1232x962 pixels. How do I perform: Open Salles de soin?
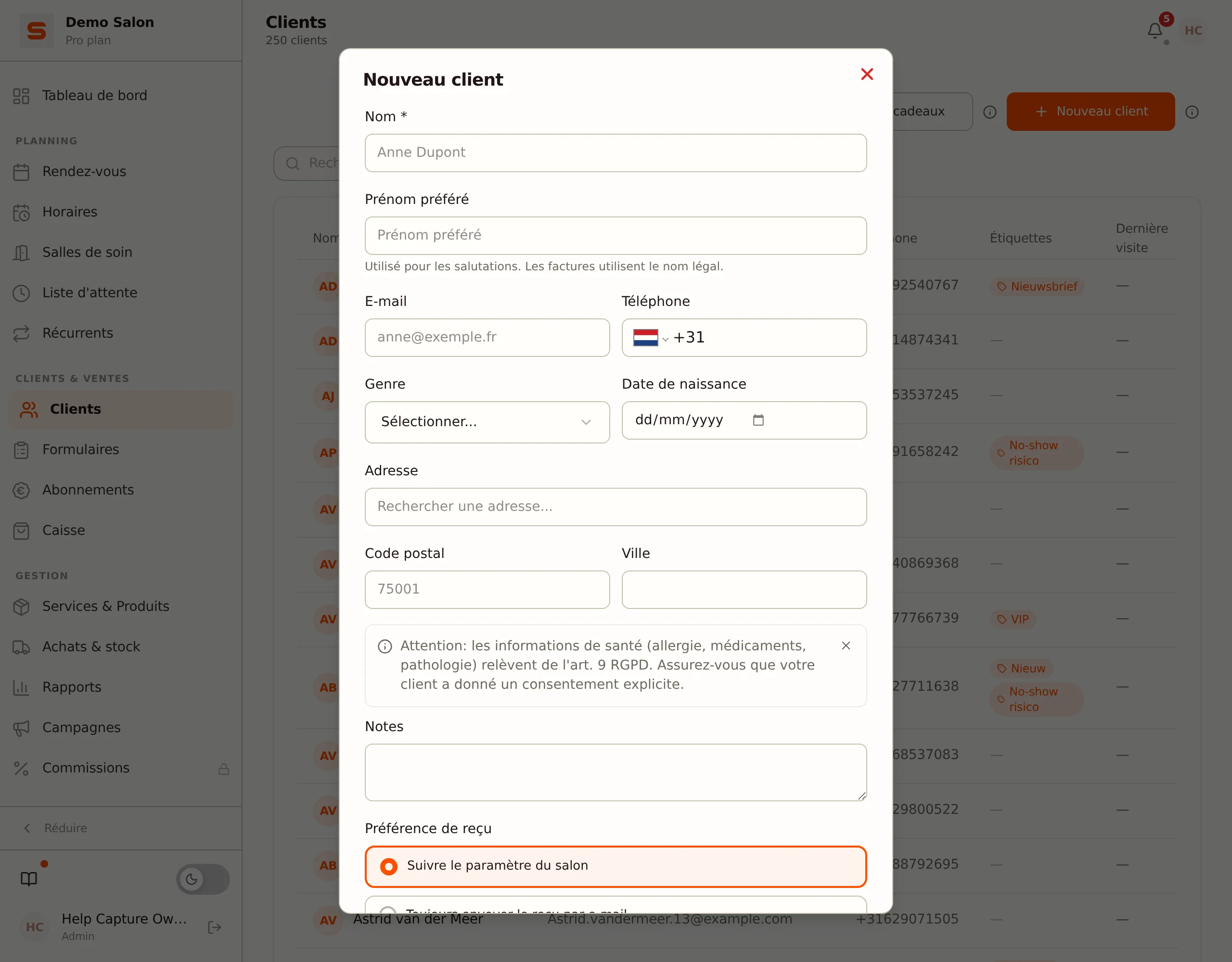(121, 253)
